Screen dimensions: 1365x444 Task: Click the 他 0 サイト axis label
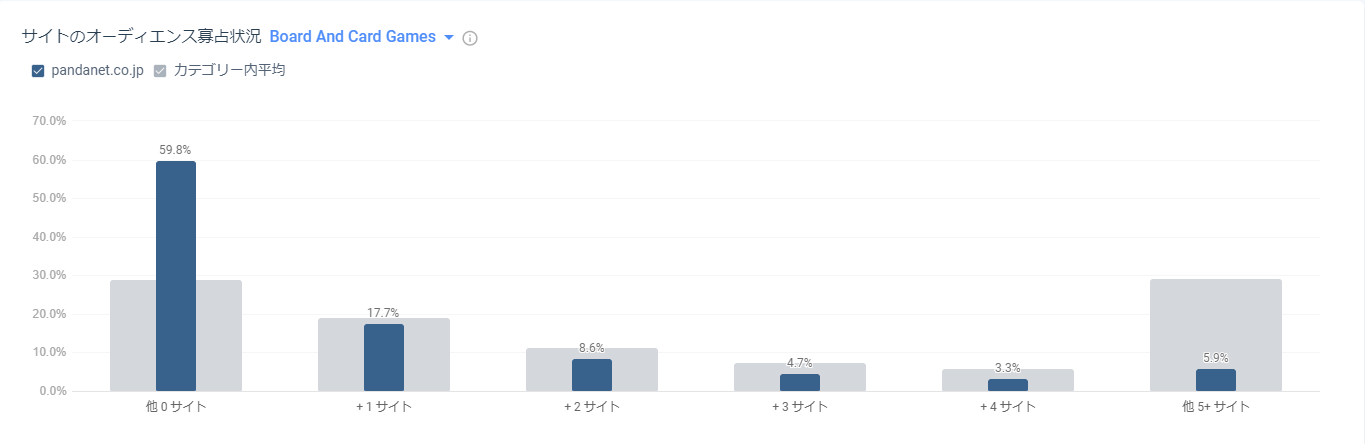tap(176, 407)
